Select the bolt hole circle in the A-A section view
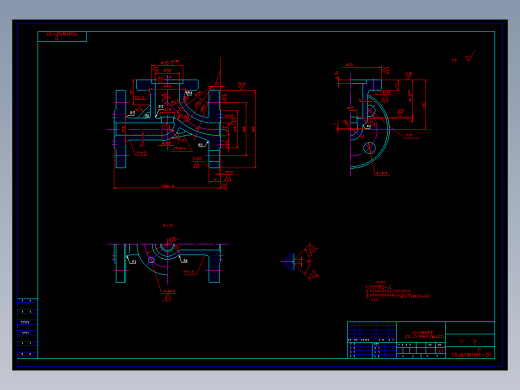Viewport: 520px width, 390px height. coord(151,260)
